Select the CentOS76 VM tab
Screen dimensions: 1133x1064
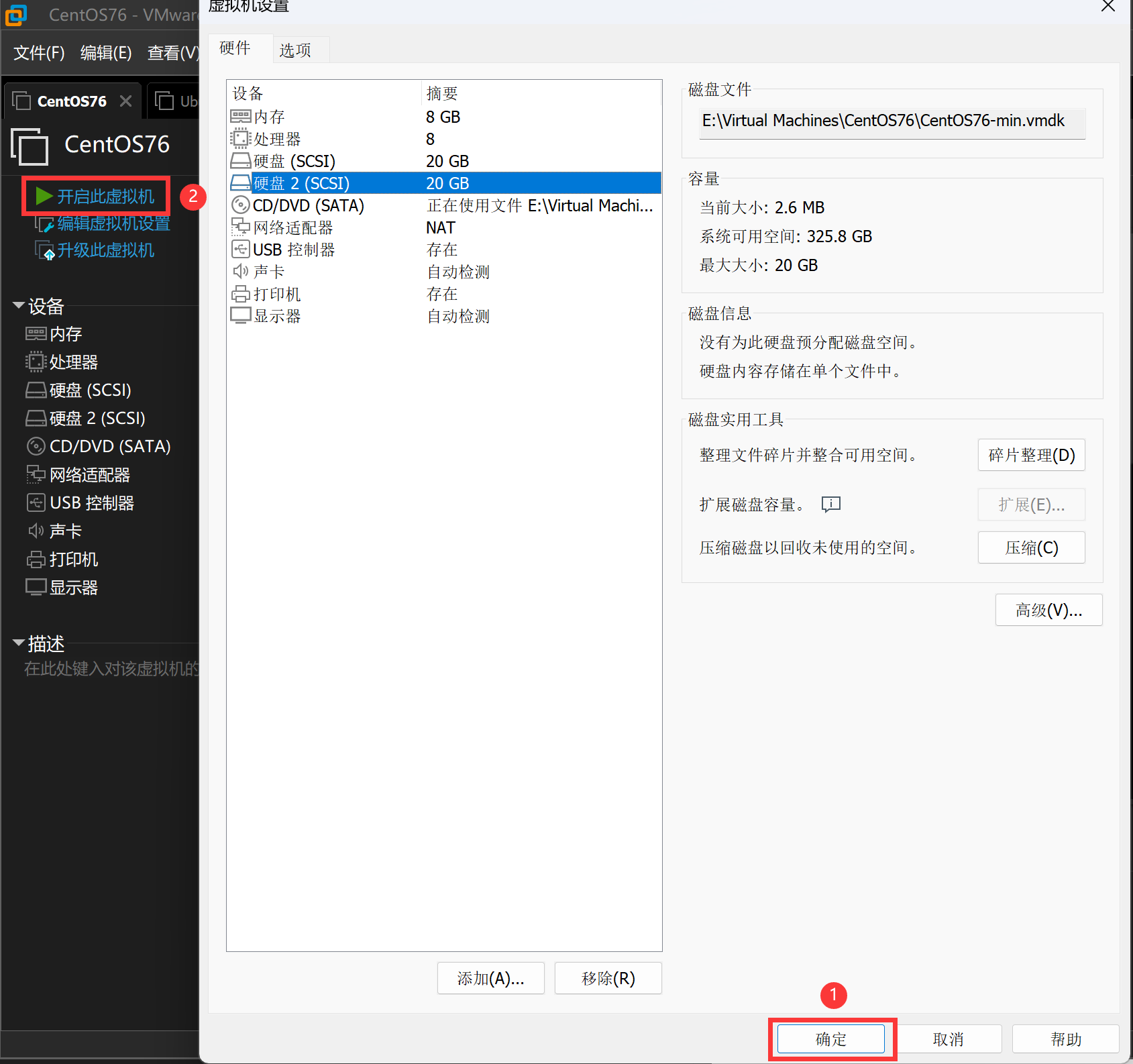pos(72,101)
